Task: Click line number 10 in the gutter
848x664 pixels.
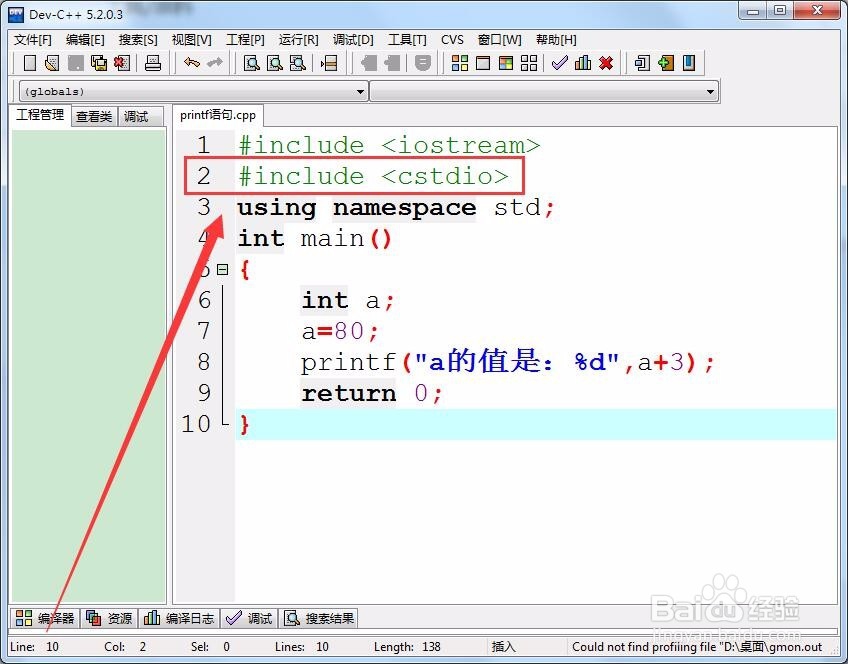Action: [196, 424]
